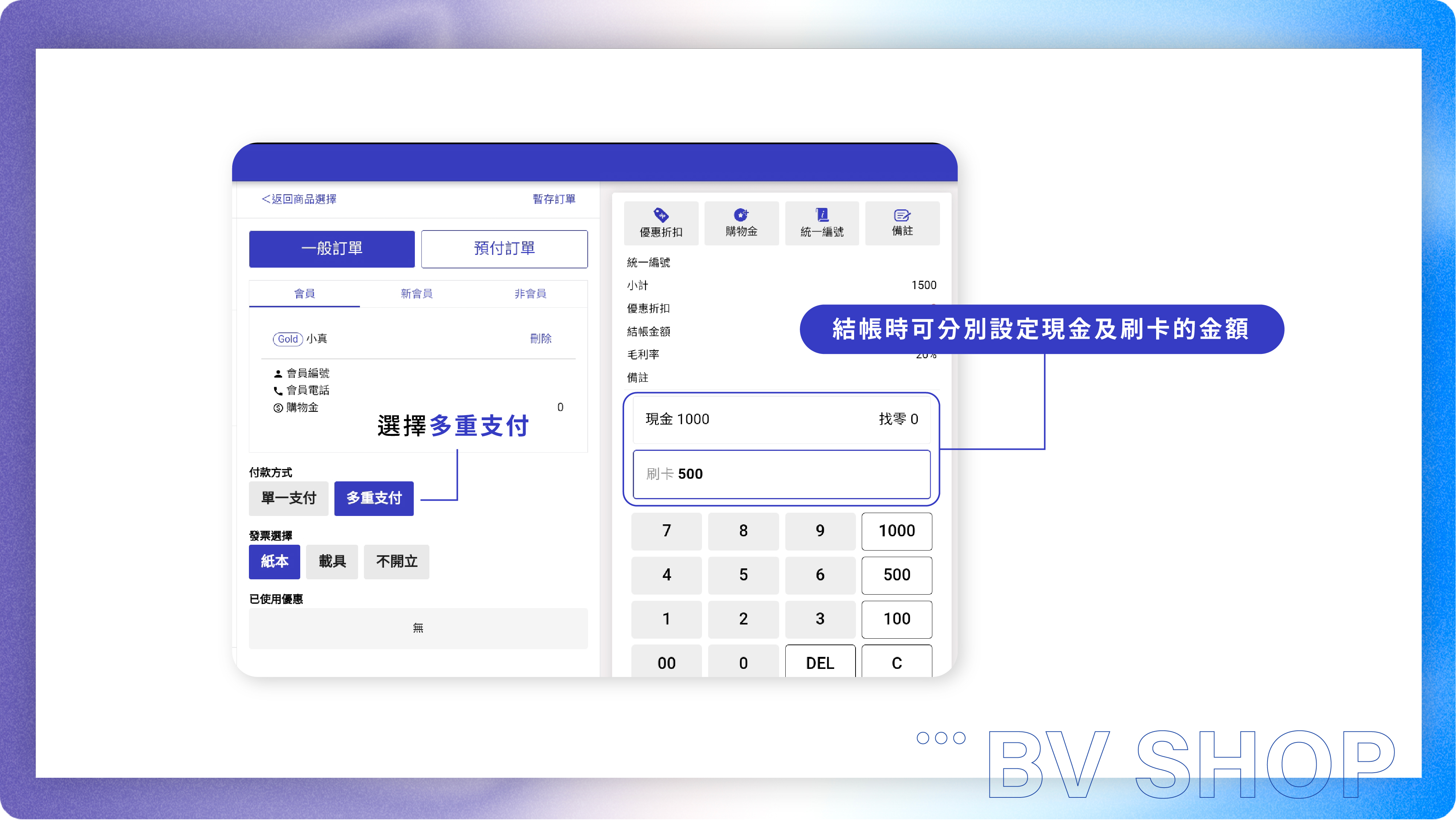Select 多重支付 payment method
Screen dimensions: 1456x820
coord(374,498)
